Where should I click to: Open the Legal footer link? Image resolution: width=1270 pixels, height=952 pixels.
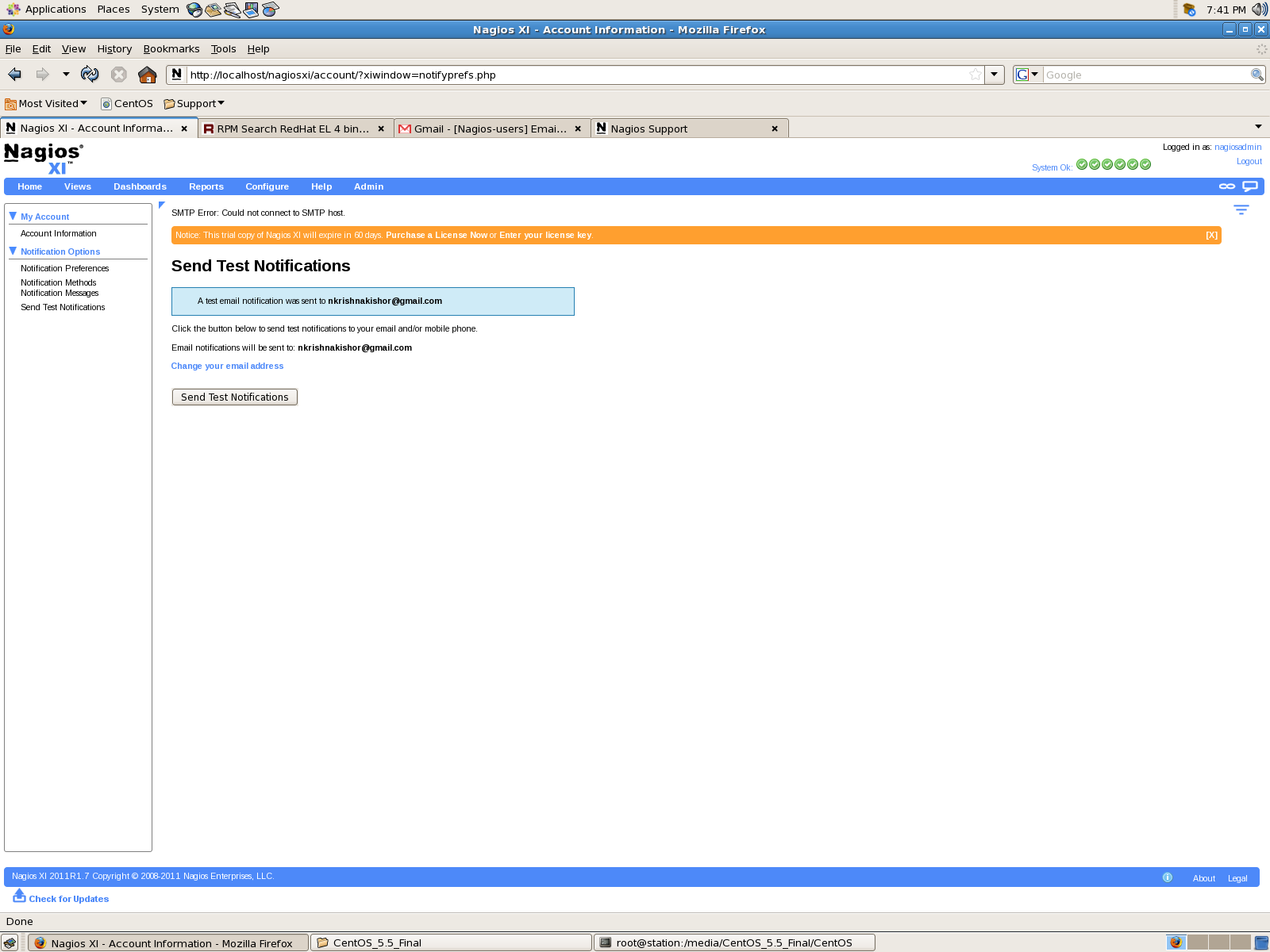[1237, 878]
